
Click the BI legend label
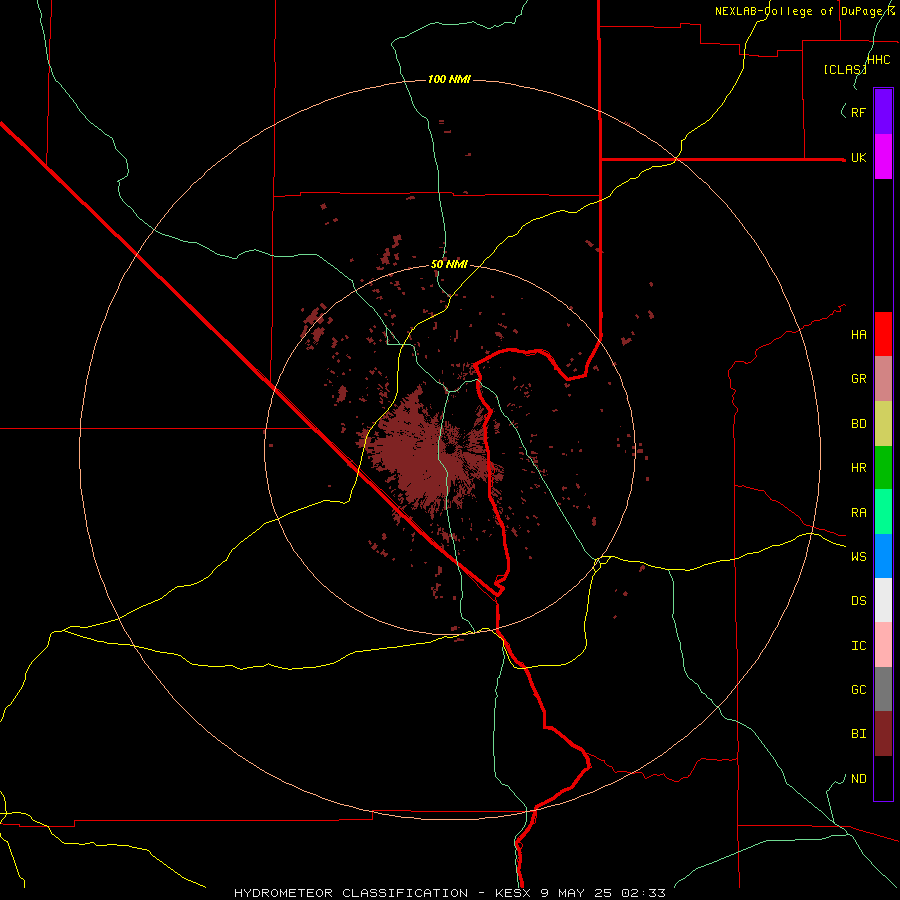pos(858,734)
